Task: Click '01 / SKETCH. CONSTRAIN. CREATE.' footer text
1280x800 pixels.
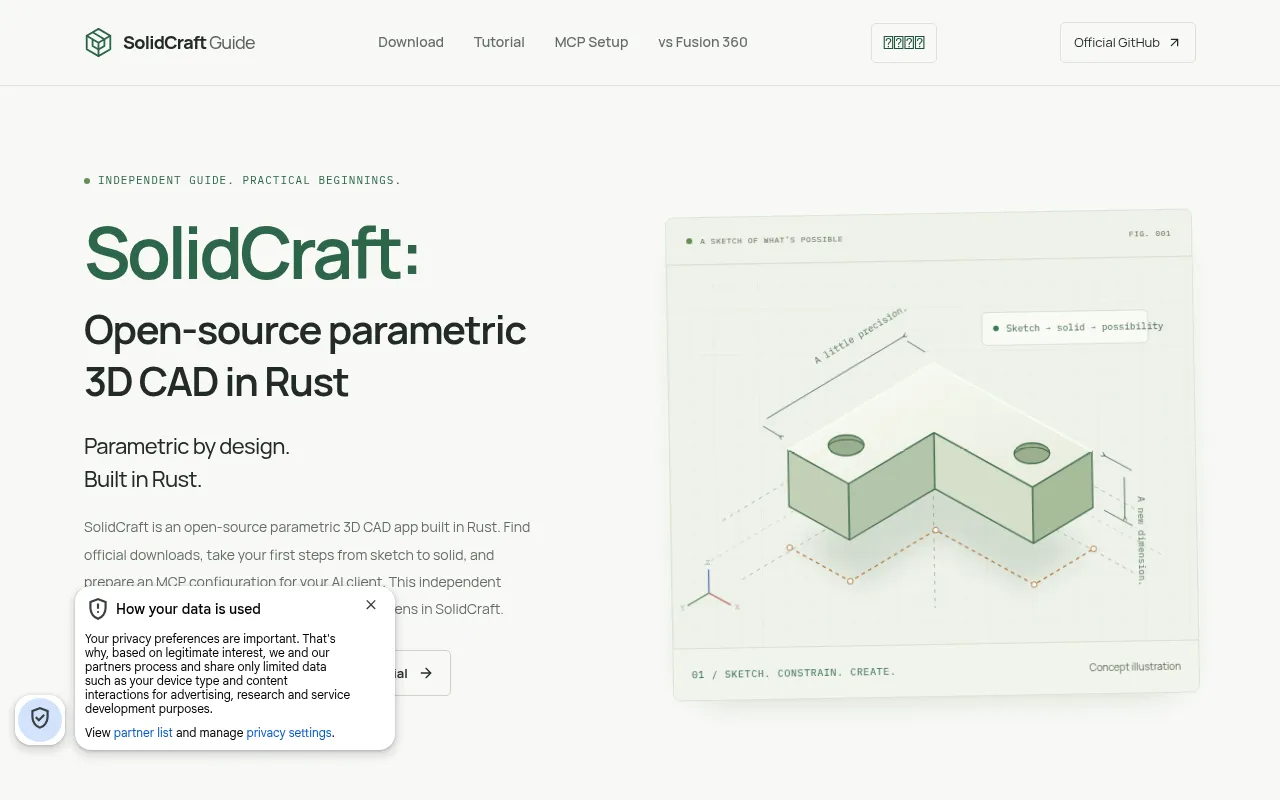Action: [794, 673]
